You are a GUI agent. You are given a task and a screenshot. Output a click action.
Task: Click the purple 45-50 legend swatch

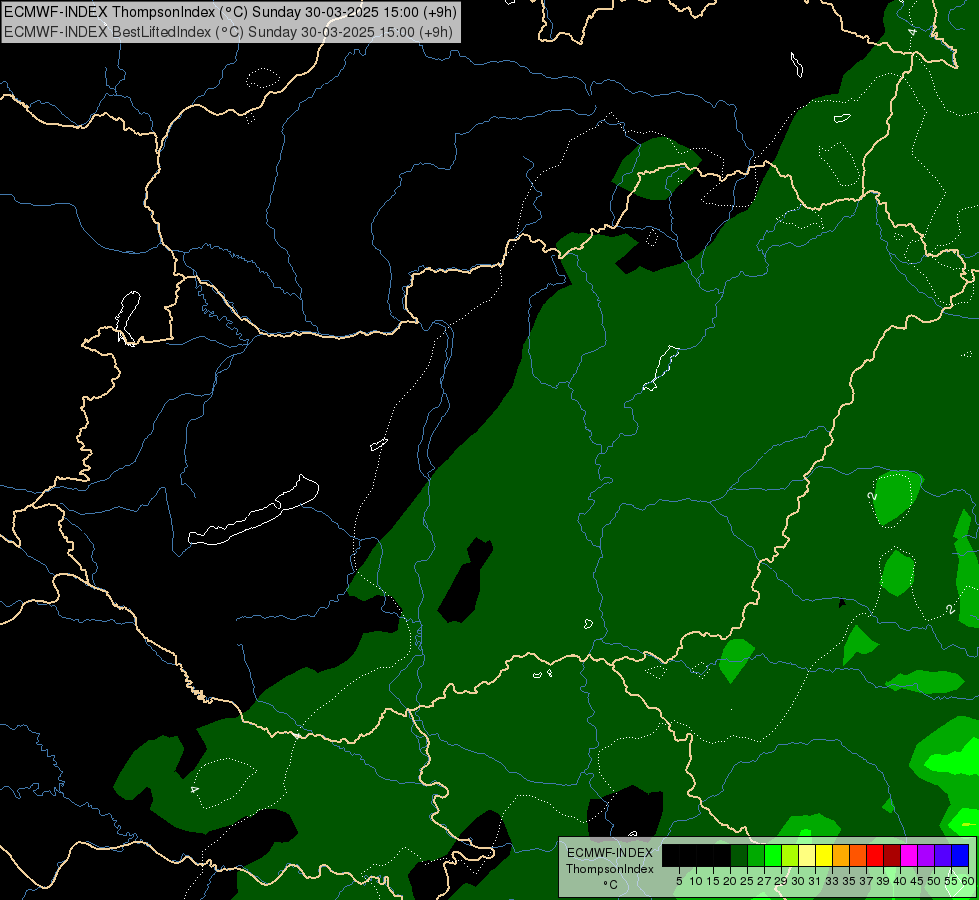tap(927, 855)
